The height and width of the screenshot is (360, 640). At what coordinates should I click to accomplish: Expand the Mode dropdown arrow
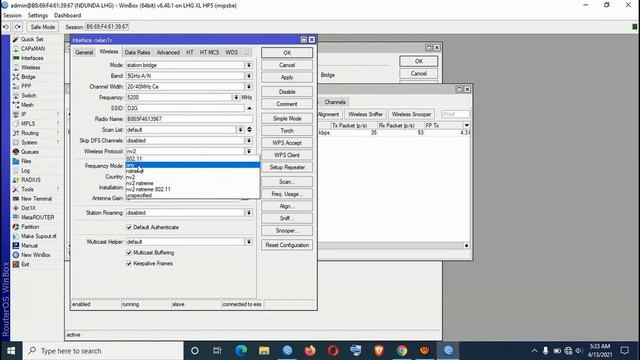pos(249,65)
